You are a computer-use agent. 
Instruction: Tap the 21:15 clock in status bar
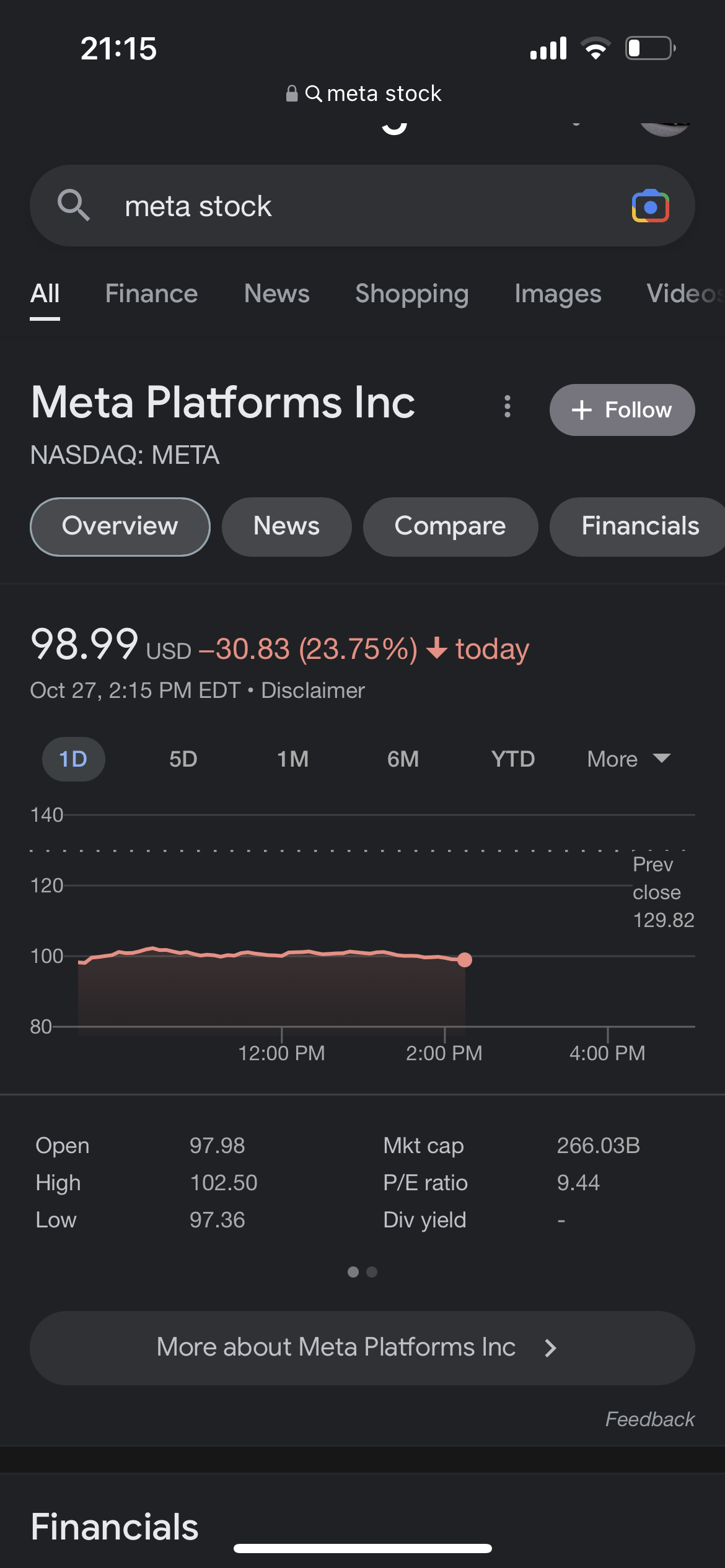(x=118, y=48)
